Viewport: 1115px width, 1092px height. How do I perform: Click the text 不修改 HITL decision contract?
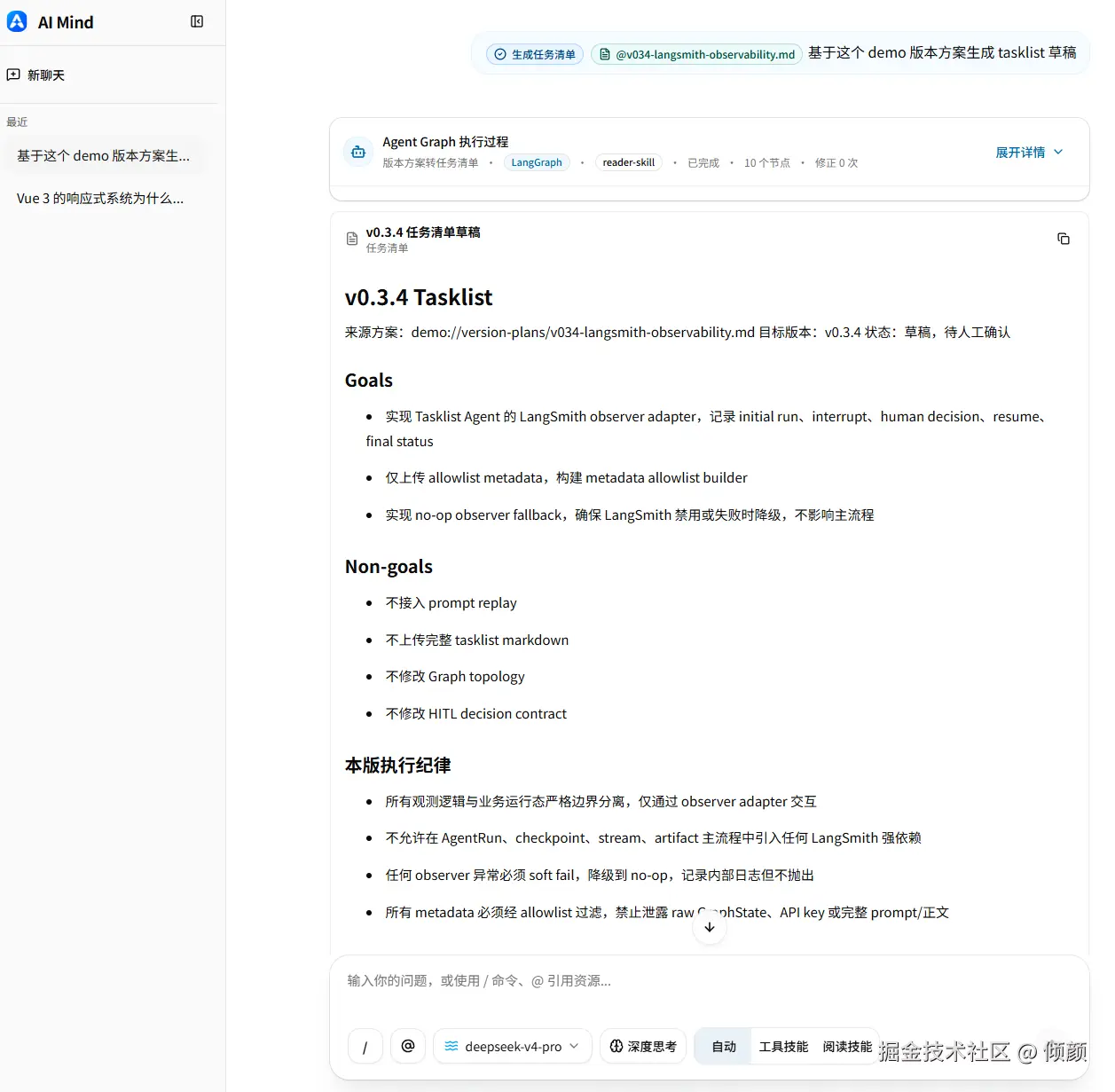475,714
